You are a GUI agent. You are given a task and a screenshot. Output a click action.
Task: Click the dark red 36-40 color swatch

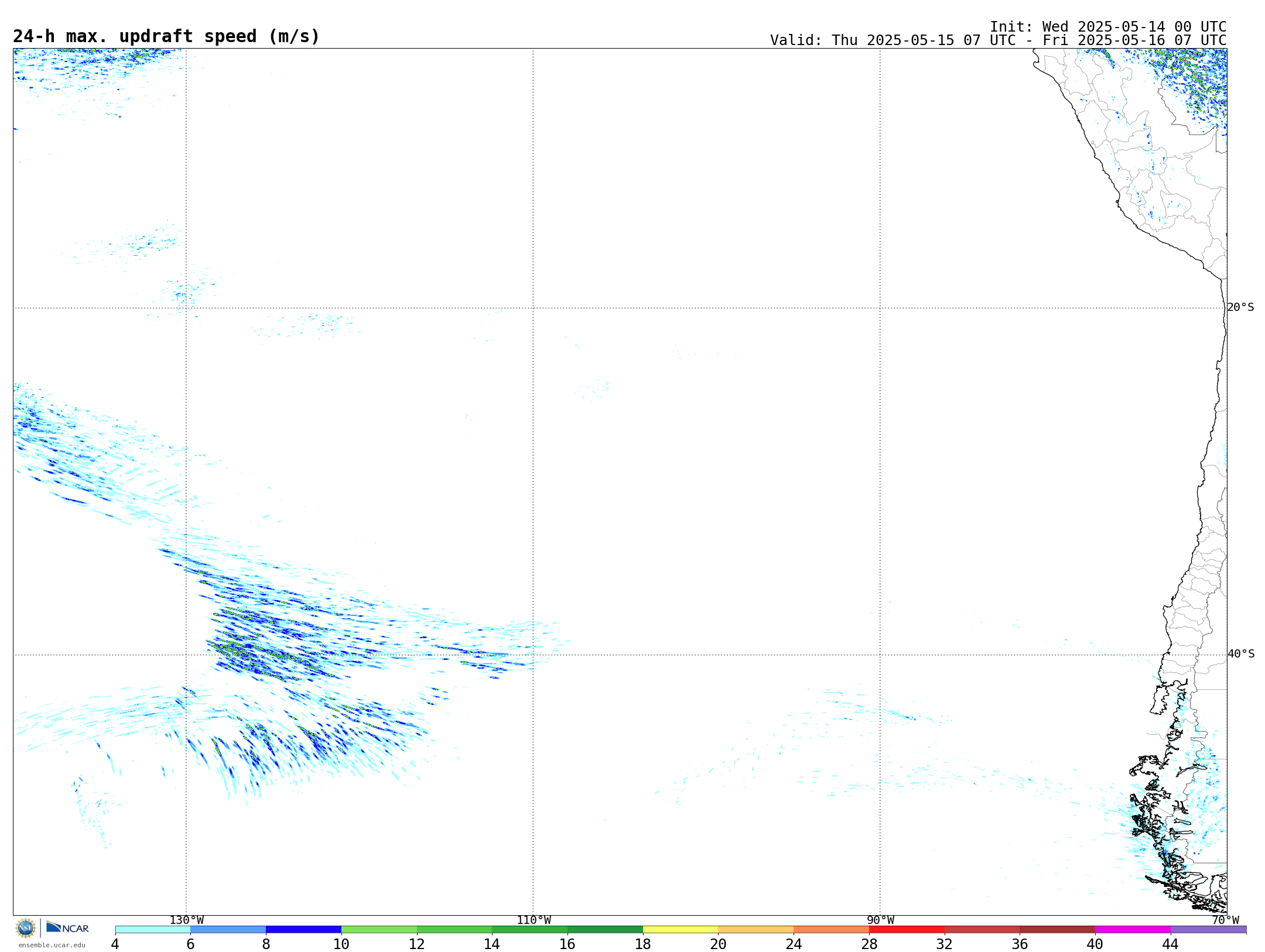pos(1058,930)
